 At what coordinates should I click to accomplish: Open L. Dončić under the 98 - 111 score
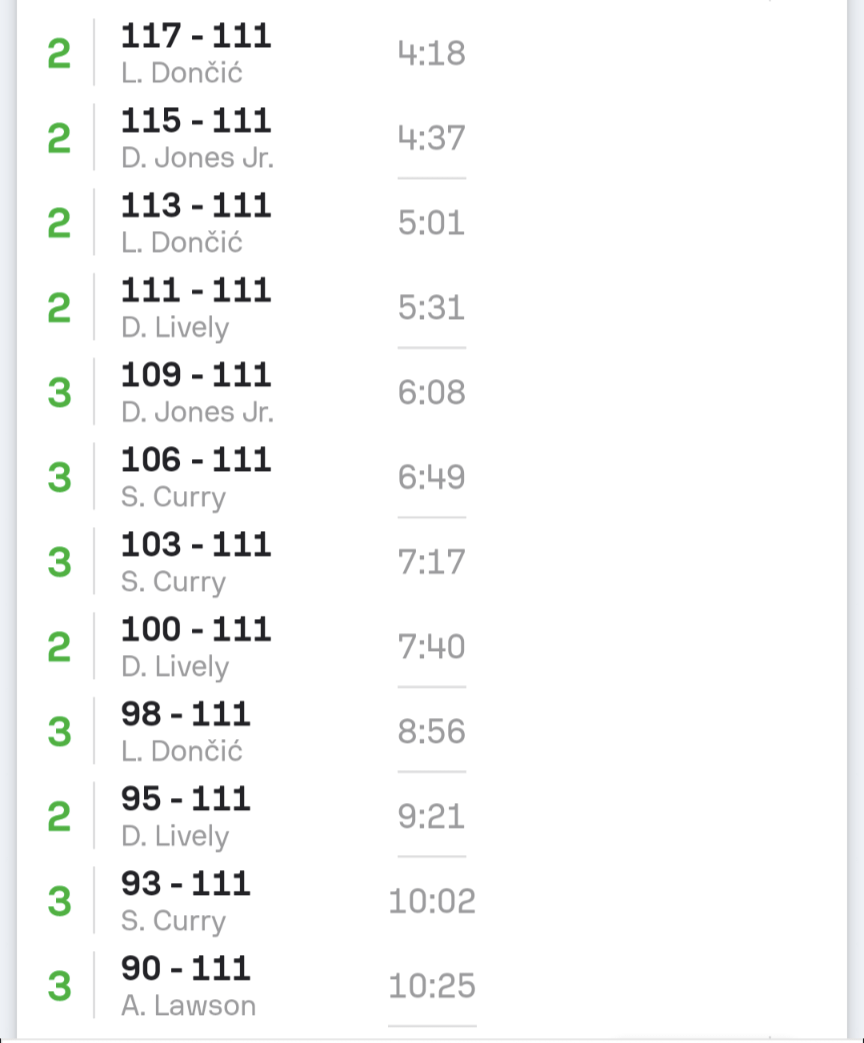(181, 752)
